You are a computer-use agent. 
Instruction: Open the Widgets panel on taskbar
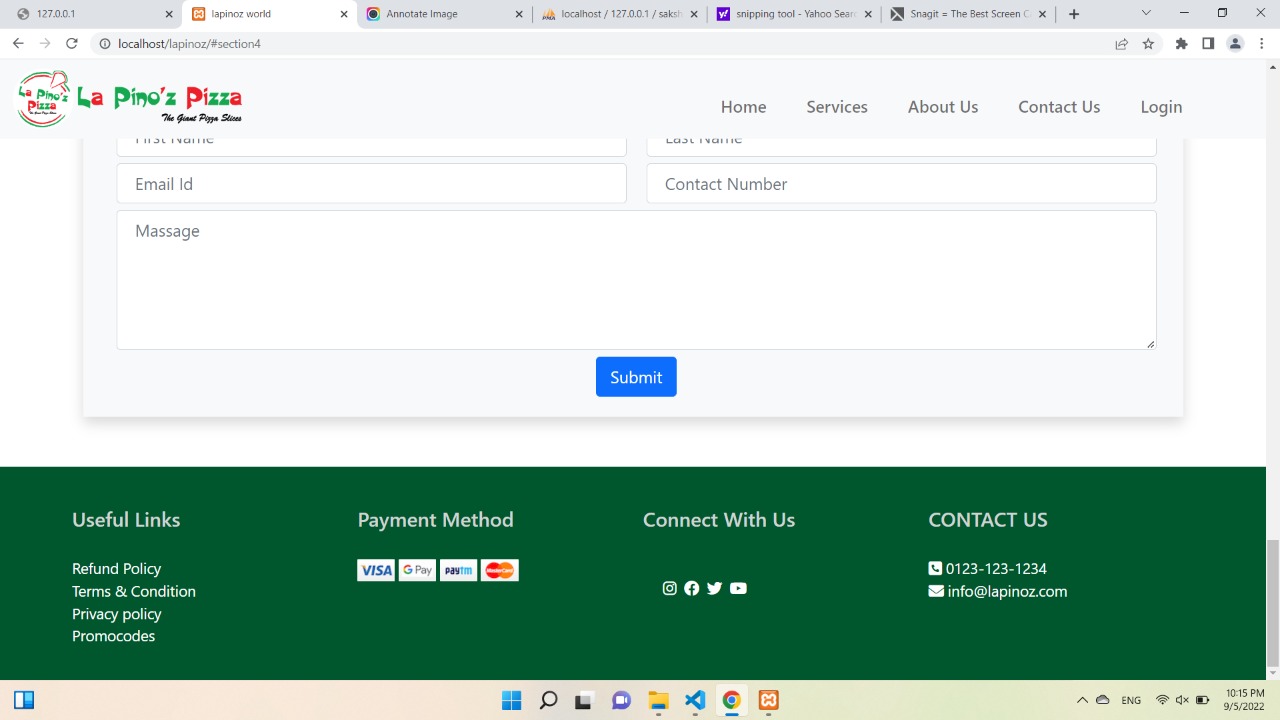point(24,700)
